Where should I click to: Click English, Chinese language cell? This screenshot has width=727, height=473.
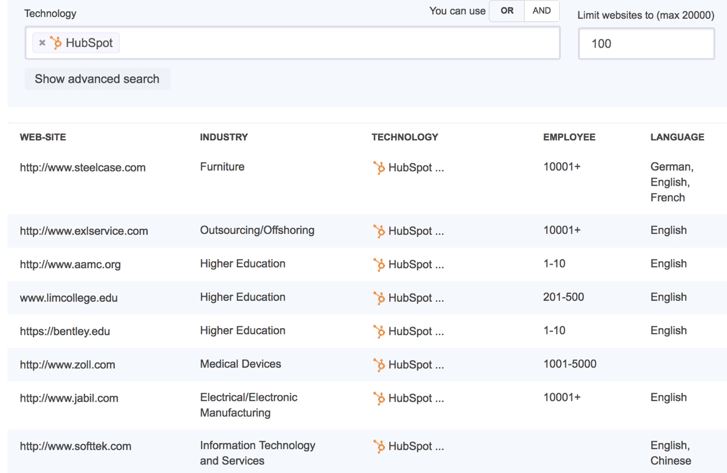[x=670, y=453]
